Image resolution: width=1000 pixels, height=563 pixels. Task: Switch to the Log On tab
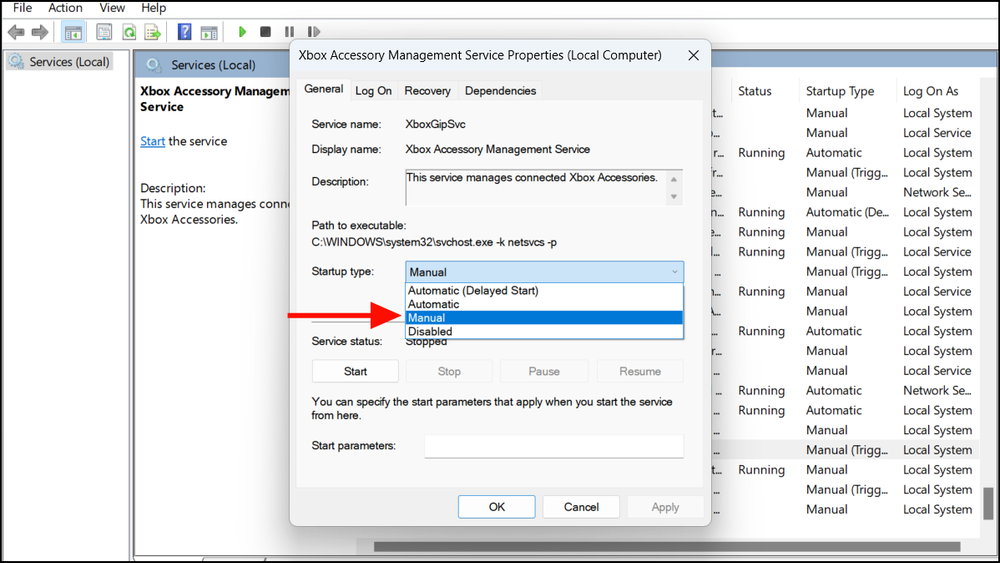[x=373, y=90]
